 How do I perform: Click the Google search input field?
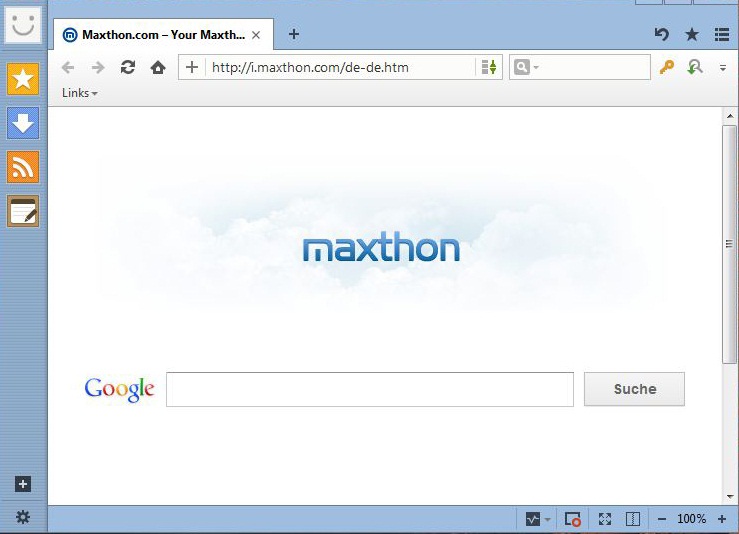coord(370,389)
